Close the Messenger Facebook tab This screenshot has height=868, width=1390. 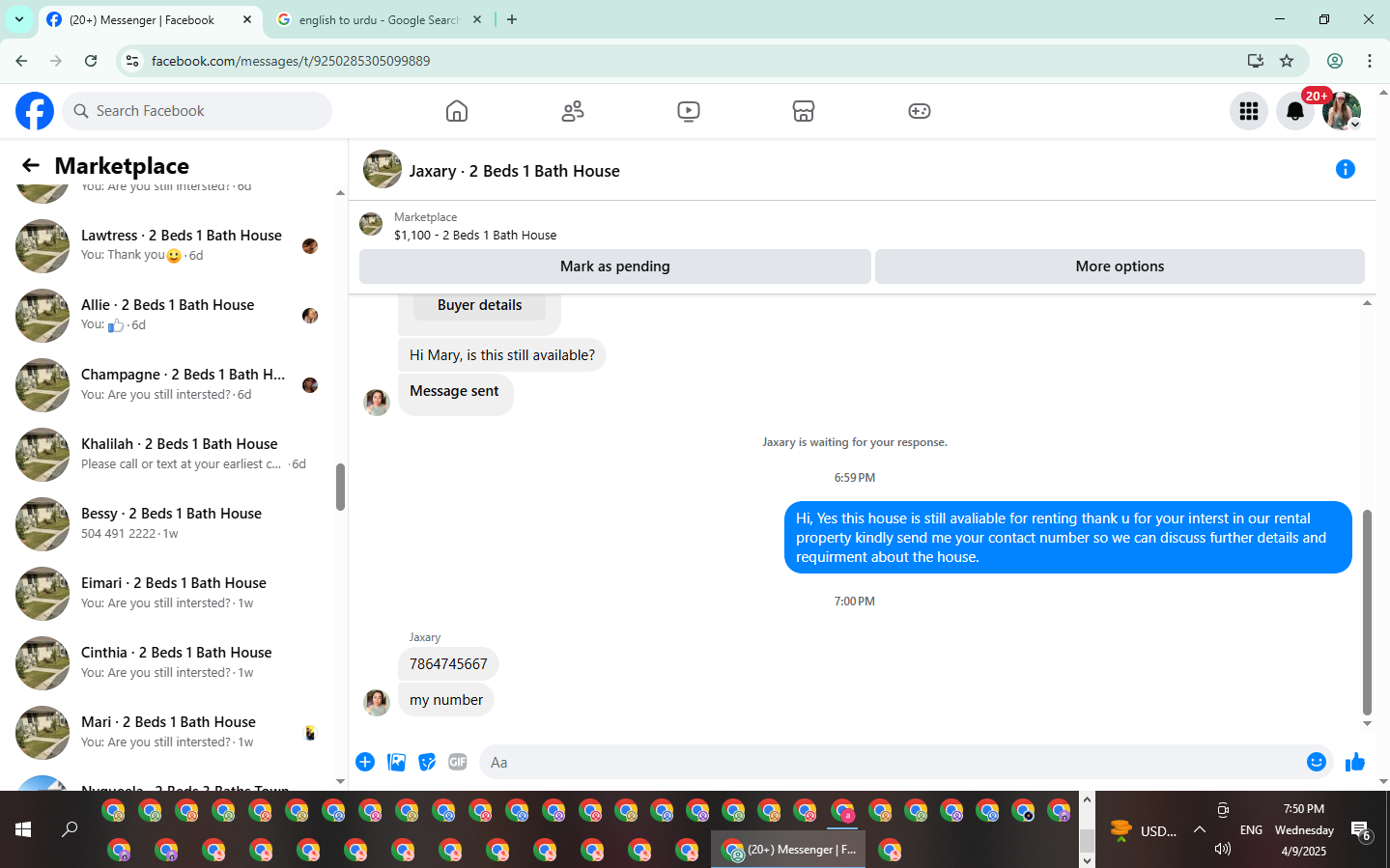247,19
